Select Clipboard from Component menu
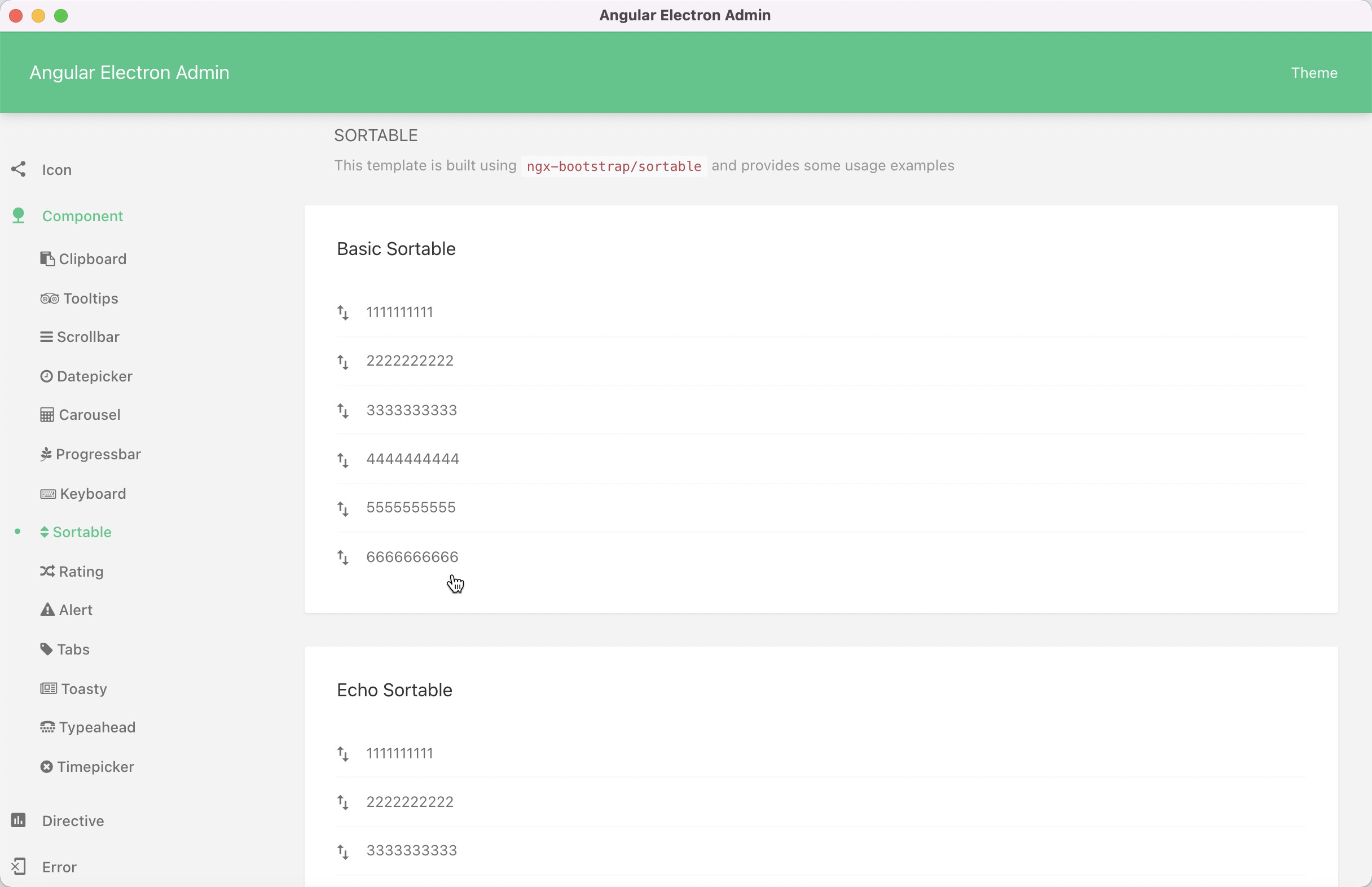The width and height of the screenshot is (1372, 887). (x=92, y=258)
